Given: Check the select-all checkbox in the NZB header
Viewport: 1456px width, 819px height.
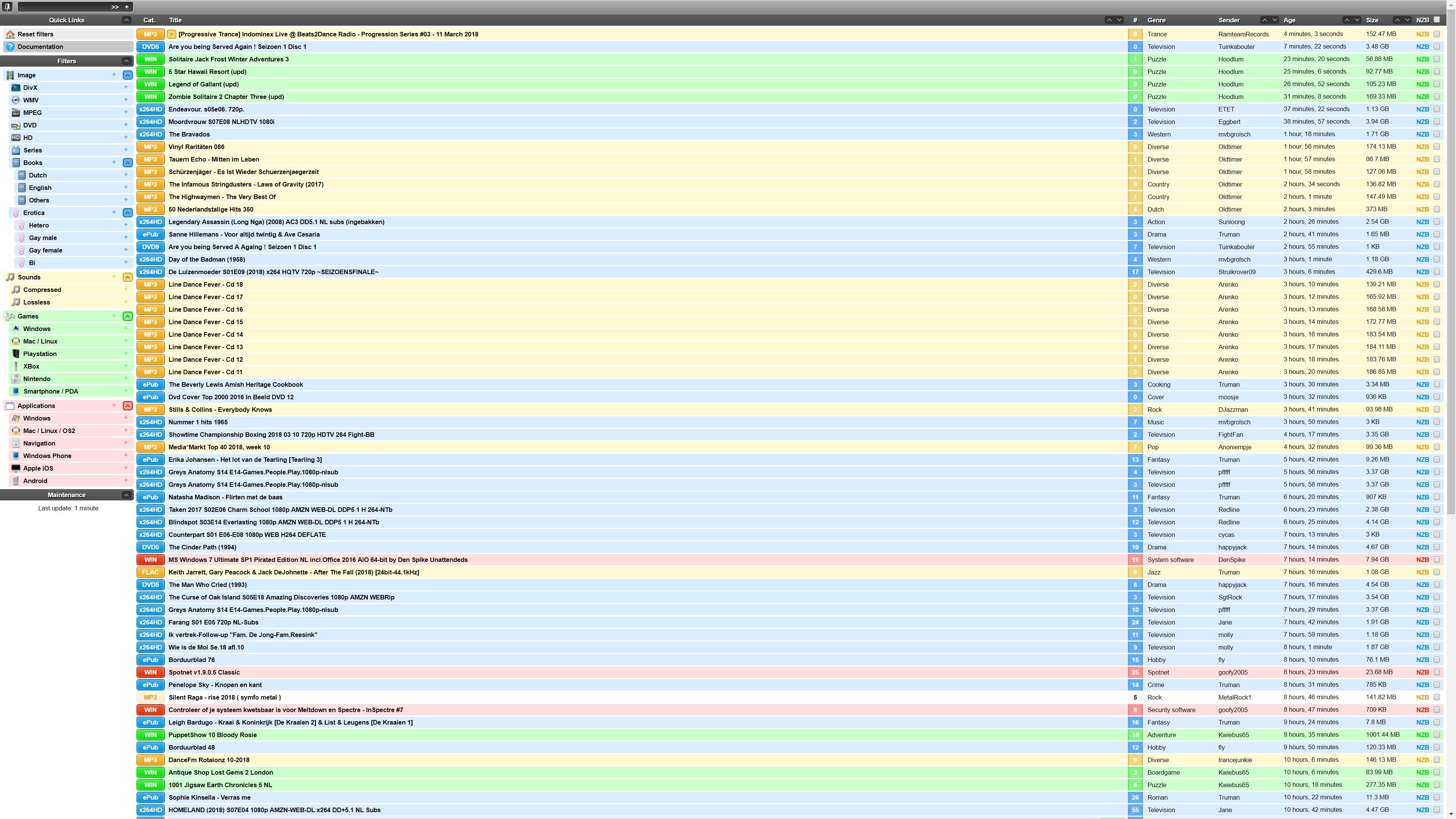Looking at the screenshot, I should [1437, 19].
